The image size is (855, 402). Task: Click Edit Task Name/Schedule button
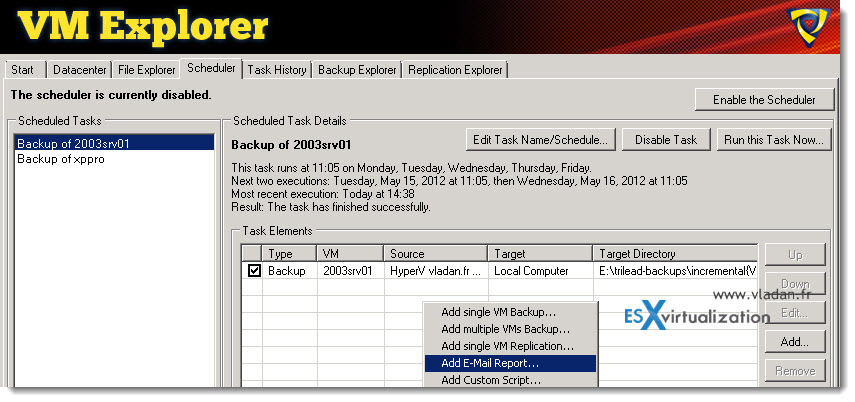click(x=540, y=140)
